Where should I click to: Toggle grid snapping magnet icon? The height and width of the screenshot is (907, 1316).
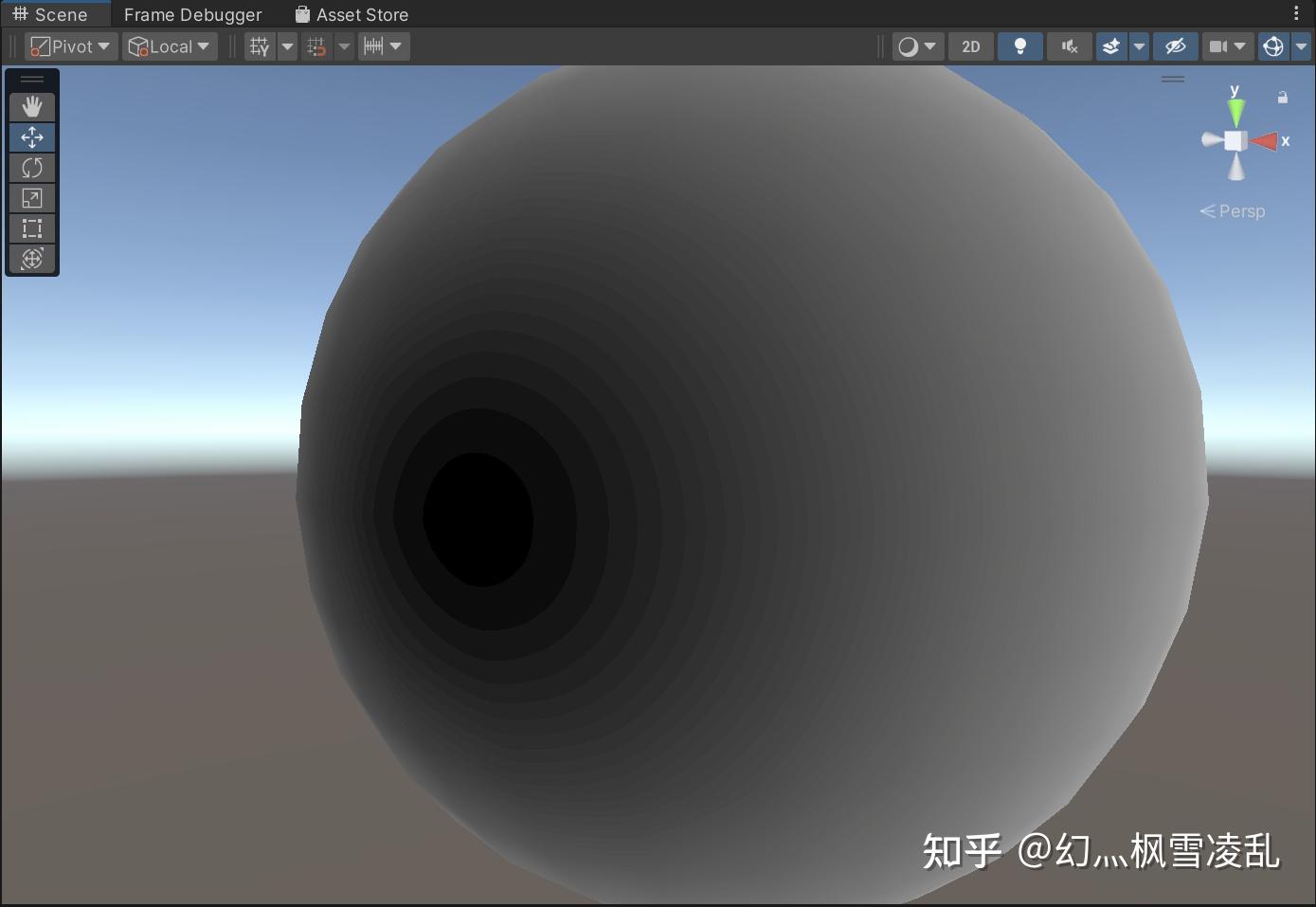[316, 46]
